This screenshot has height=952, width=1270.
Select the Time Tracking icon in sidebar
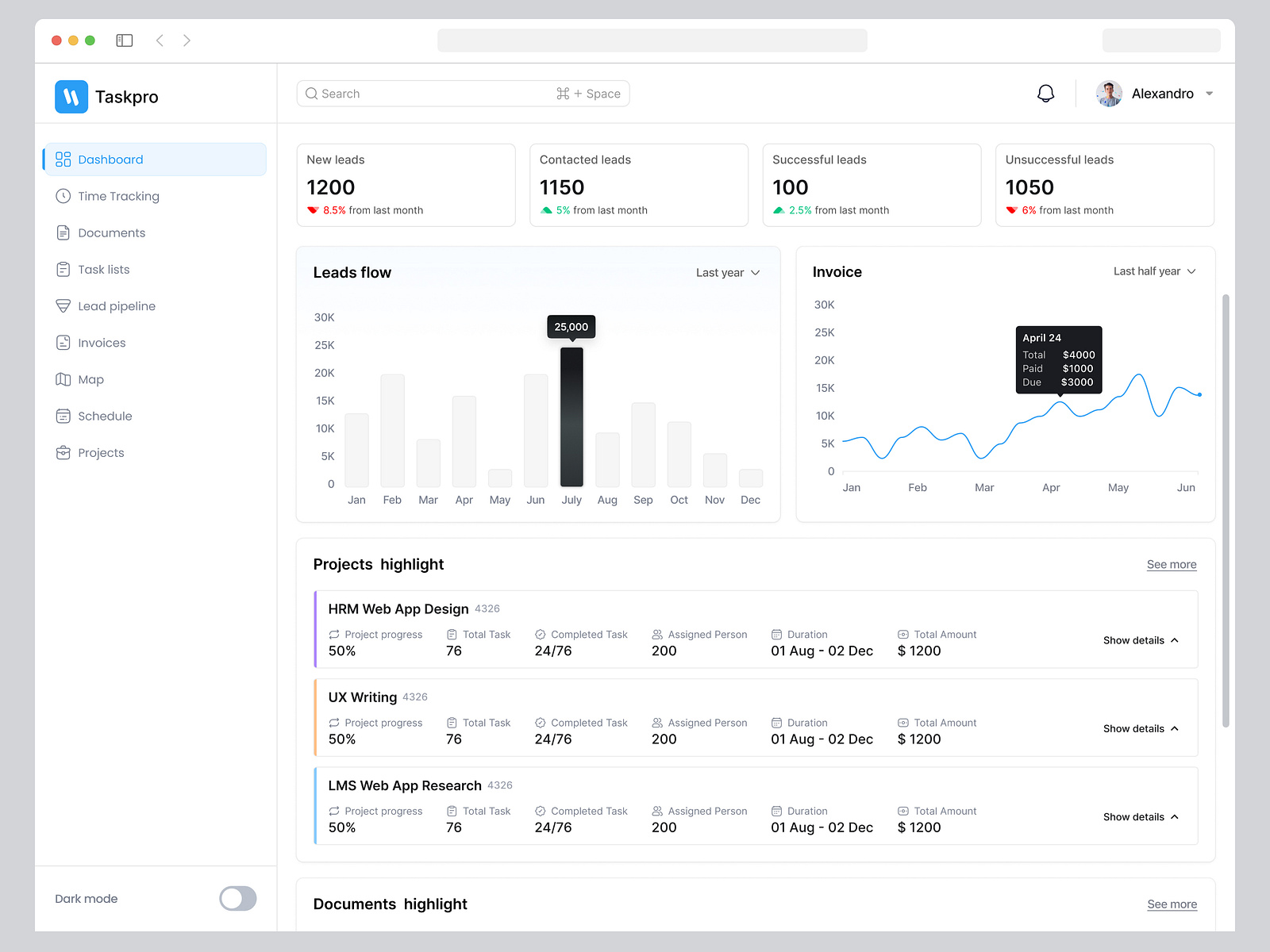point(63,196)
